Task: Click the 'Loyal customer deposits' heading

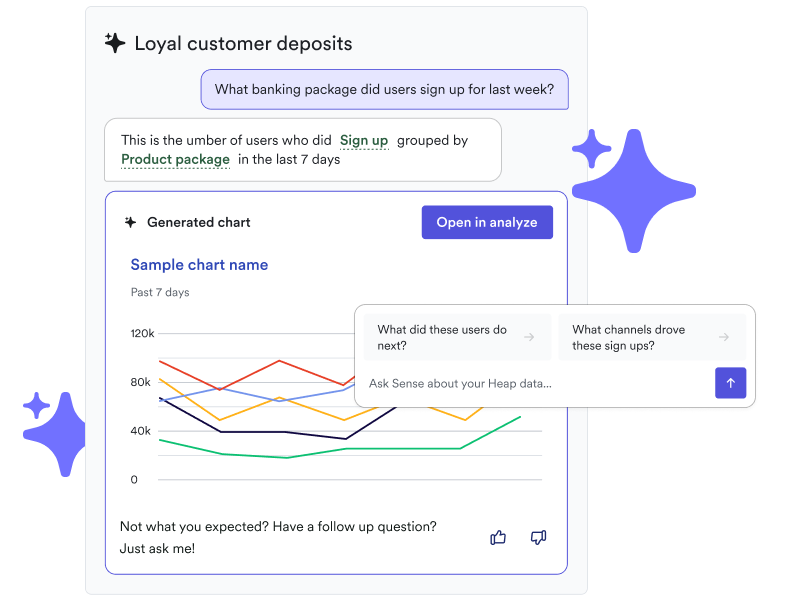Action: [243, 44]
